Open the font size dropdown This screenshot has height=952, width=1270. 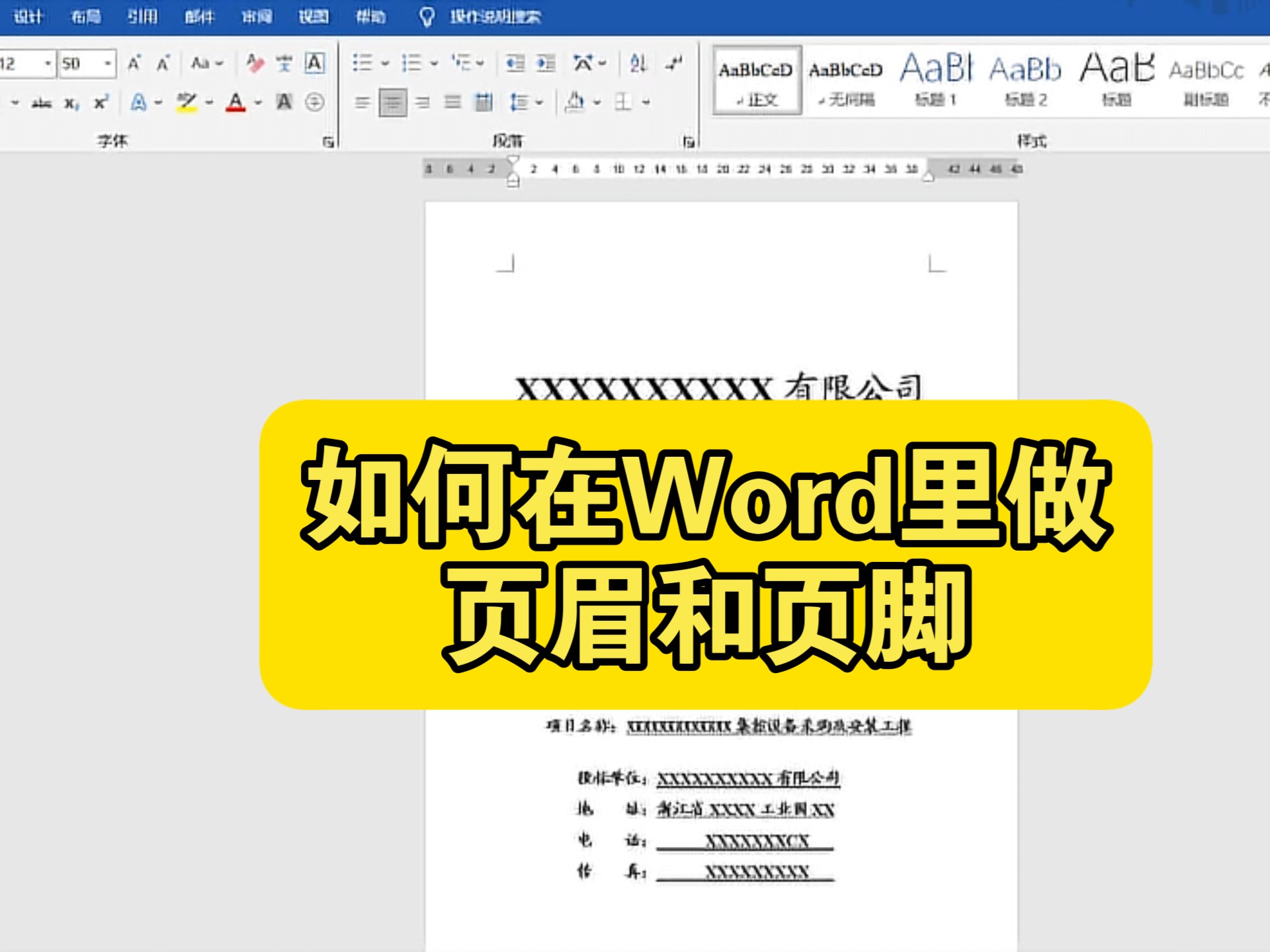(108, 63)
